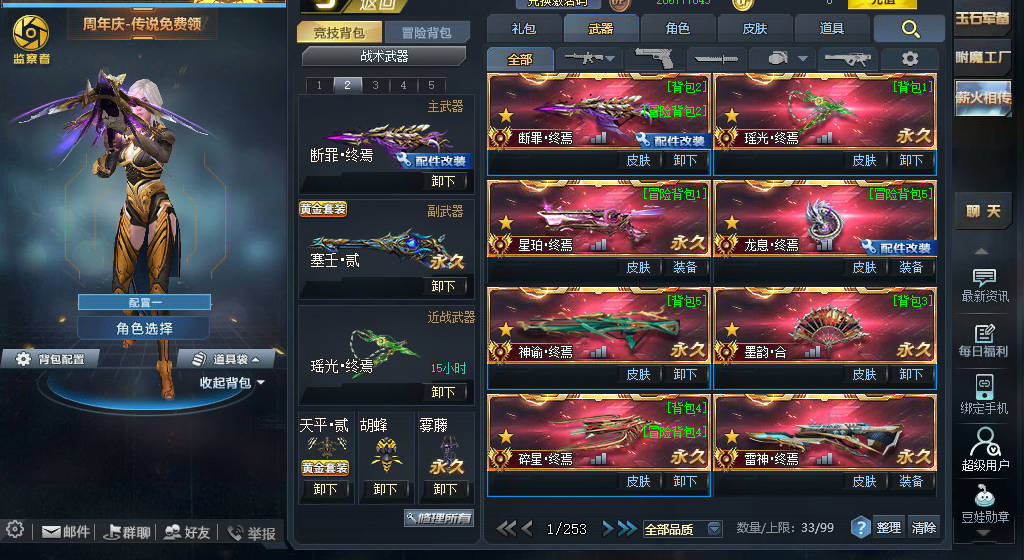Filter weapons by knife icon
This screenshot has height=560, width=1024.
pos(716,59)
